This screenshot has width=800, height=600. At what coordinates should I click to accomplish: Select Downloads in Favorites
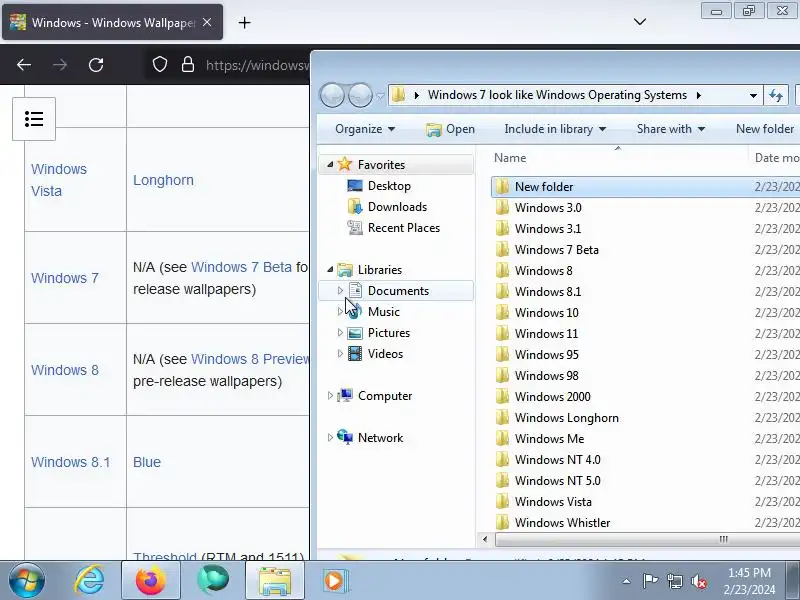tap(397, 207)
